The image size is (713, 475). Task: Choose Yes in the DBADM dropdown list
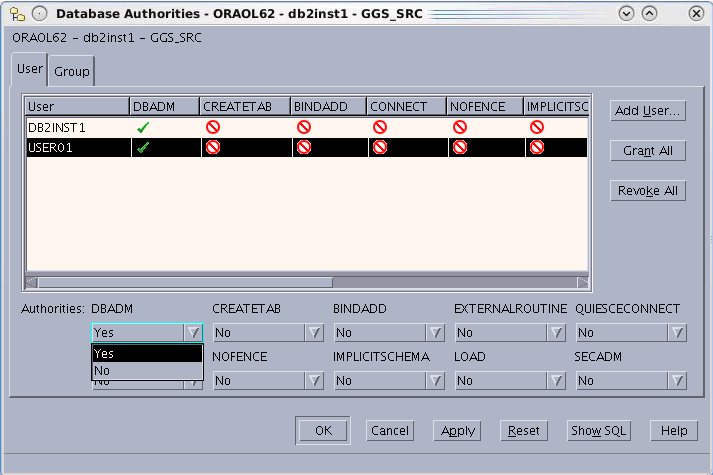pos(147,354)
